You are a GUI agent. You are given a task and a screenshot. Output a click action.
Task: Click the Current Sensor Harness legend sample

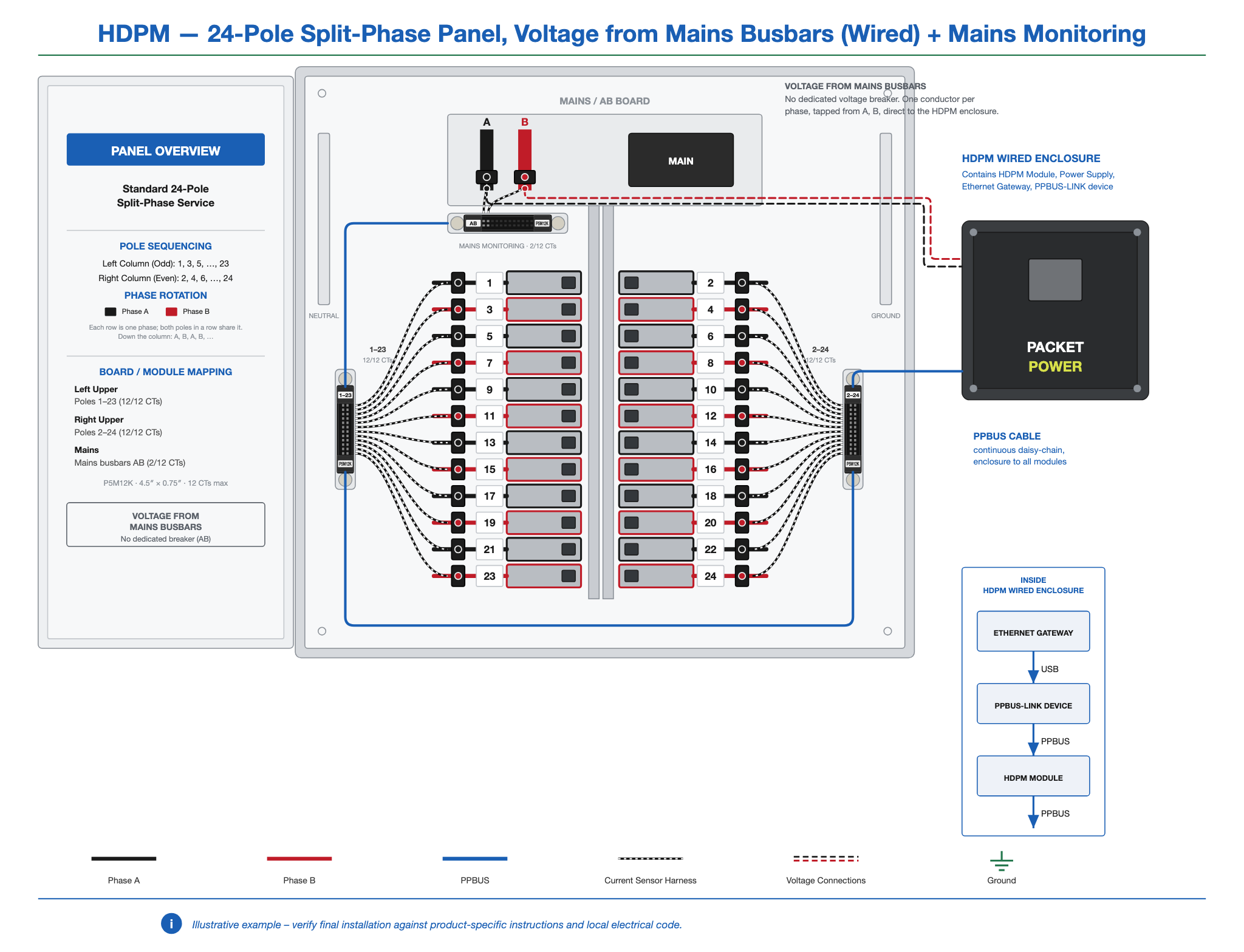pos(651,858)
